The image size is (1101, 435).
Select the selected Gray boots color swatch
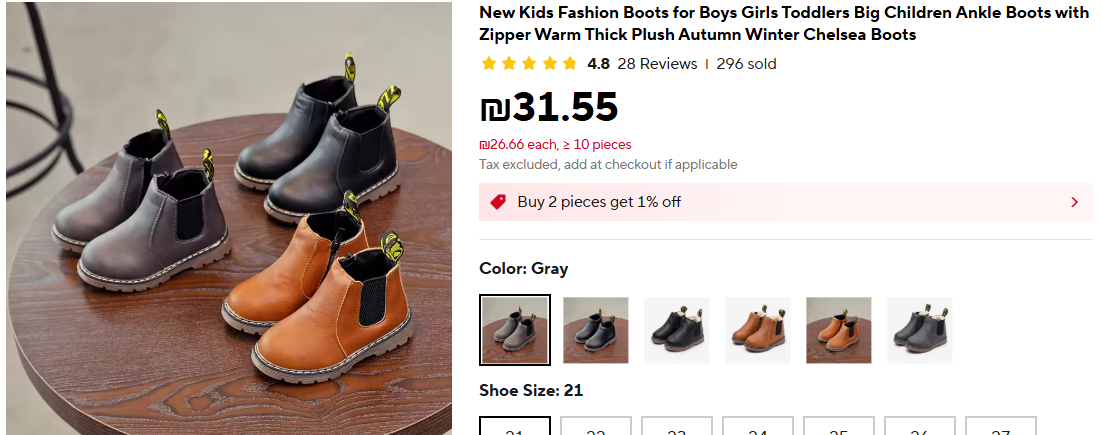pyautogui.click(x=515, y=330)
